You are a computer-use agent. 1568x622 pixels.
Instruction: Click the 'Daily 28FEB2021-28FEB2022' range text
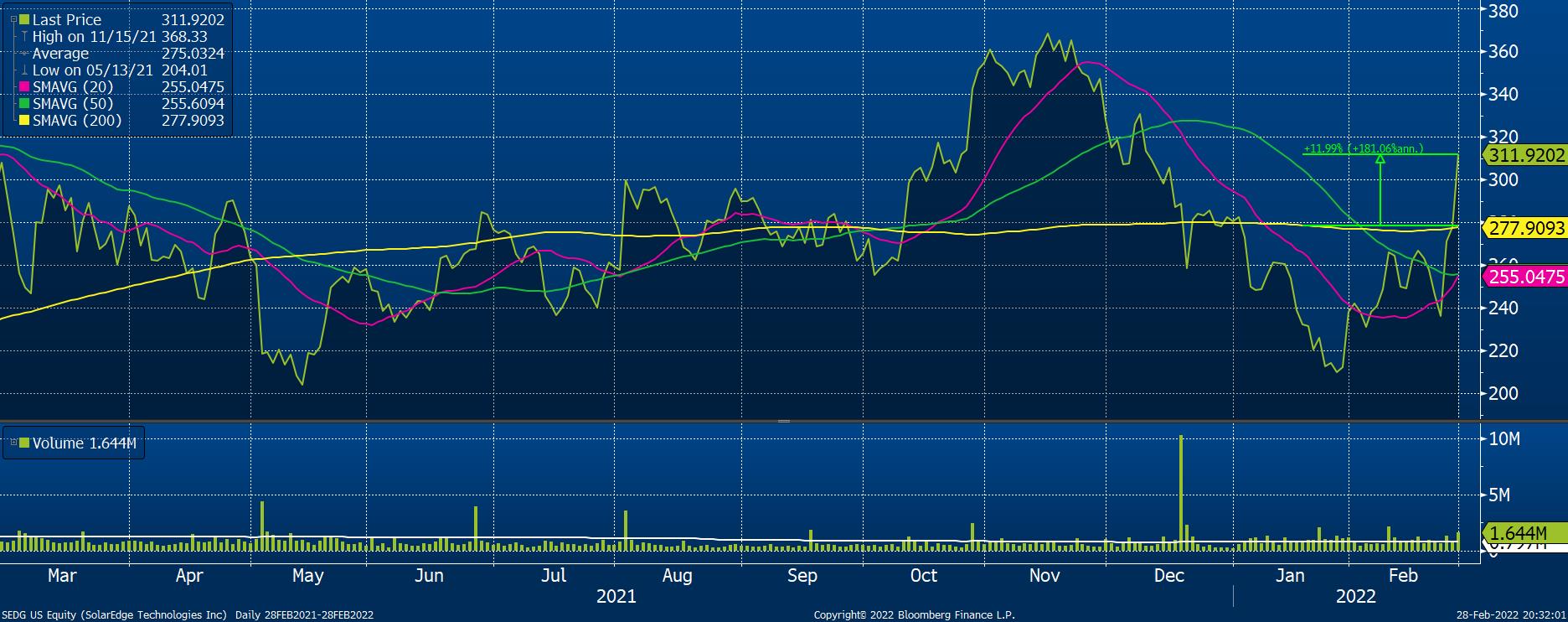pos(302,615)
